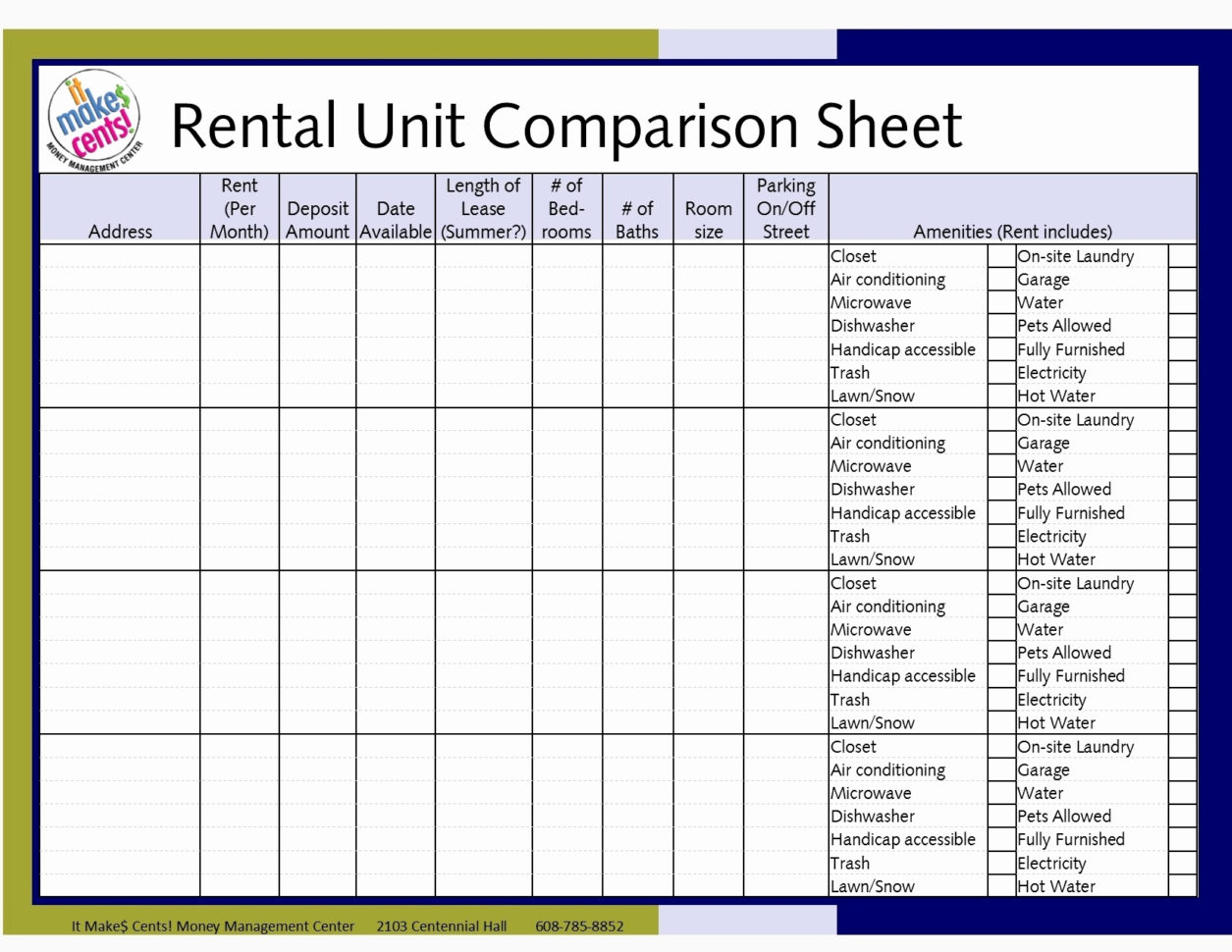Select the Parking On/Off Street cell for unit four
Image resolution: width=1232 pixels, height=952 pixels.
coord(785,815)
